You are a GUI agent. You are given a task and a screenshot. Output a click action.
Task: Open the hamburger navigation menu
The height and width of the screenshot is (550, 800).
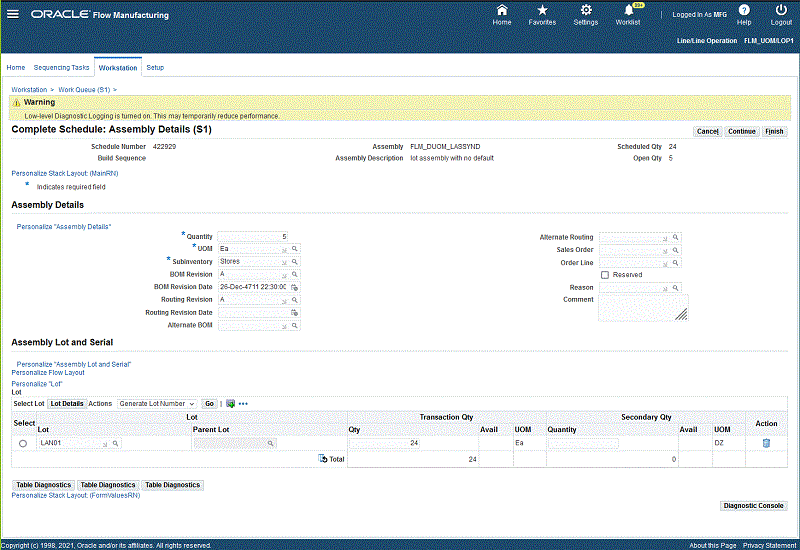click(14, 15)
